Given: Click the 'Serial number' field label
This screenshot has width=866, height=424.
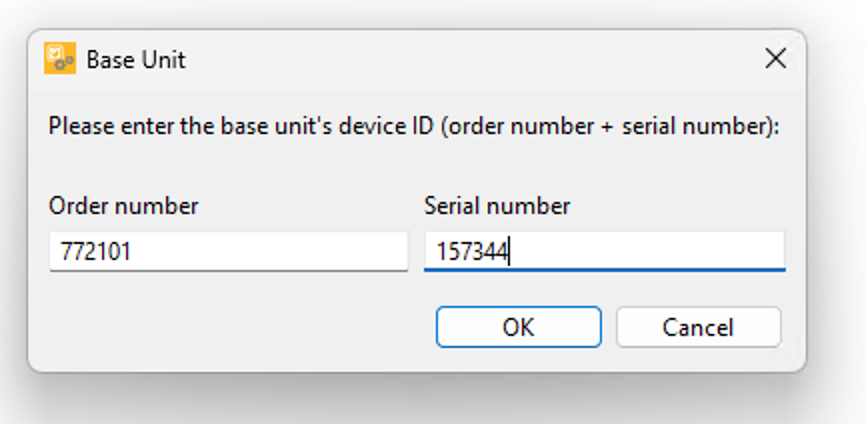Looking at the screenshot, I should (497, 206).
